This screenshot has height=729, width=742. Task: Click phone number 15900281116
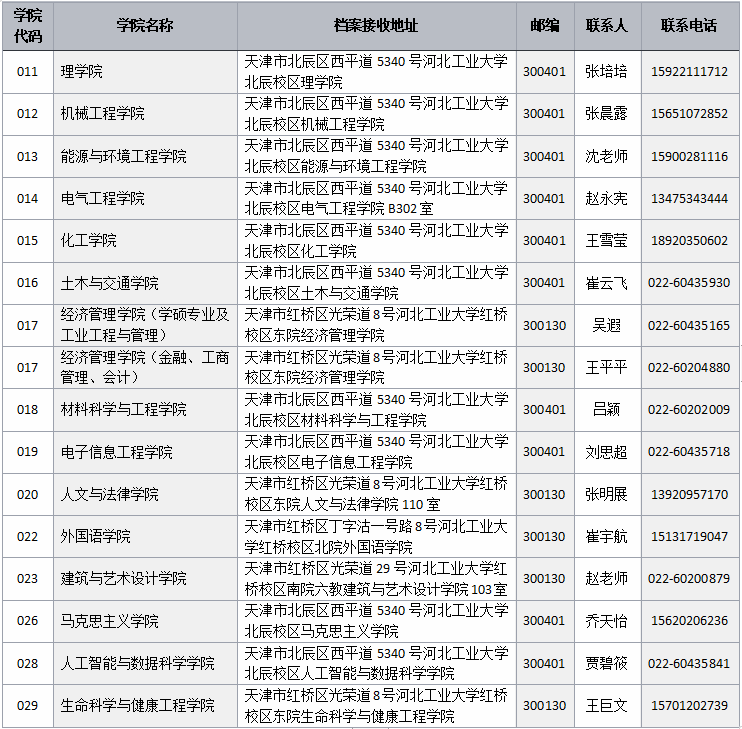(x=689, y=156)
